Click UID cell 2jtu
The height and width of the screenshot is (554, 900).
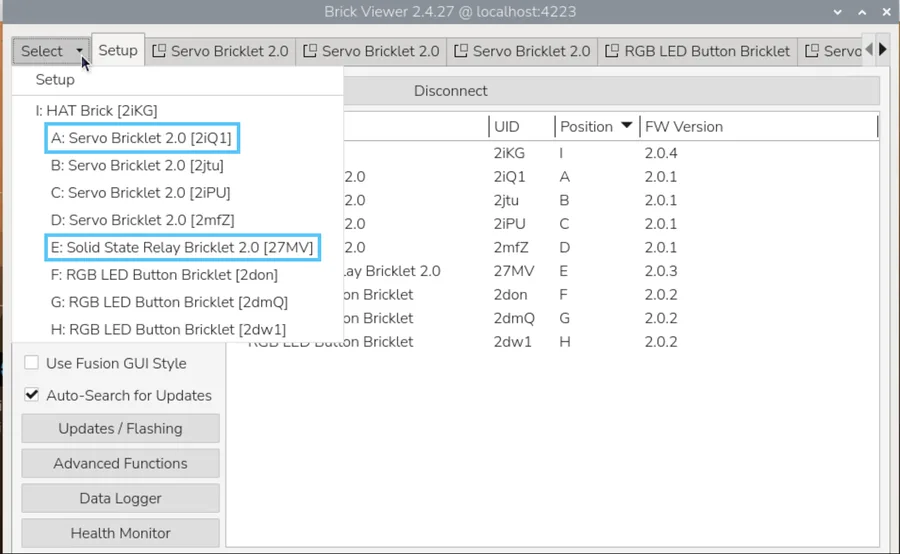(x=506, y=200)
